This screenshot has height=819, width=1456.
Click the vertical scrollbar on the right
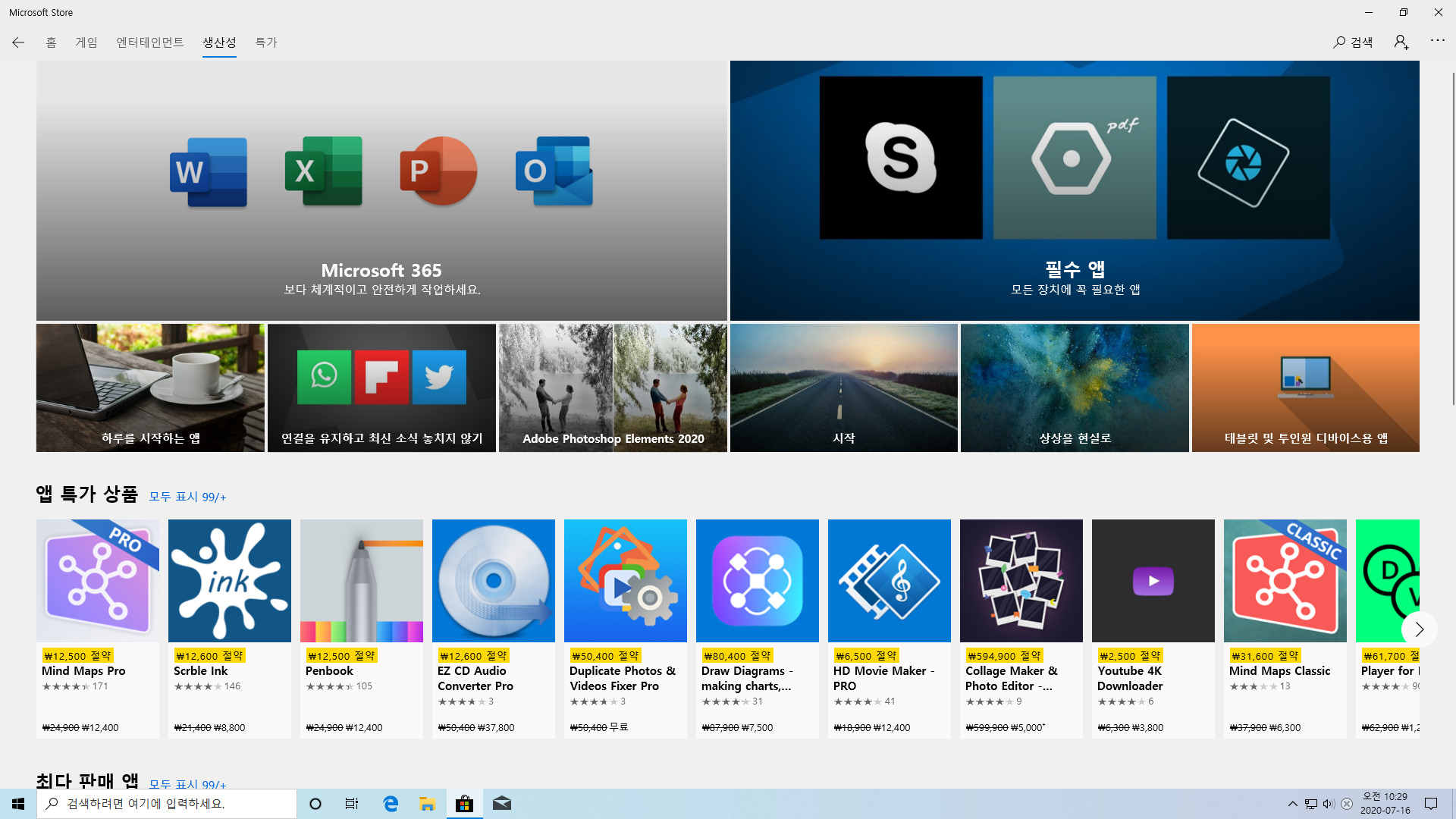click(x=1452, y=239)
